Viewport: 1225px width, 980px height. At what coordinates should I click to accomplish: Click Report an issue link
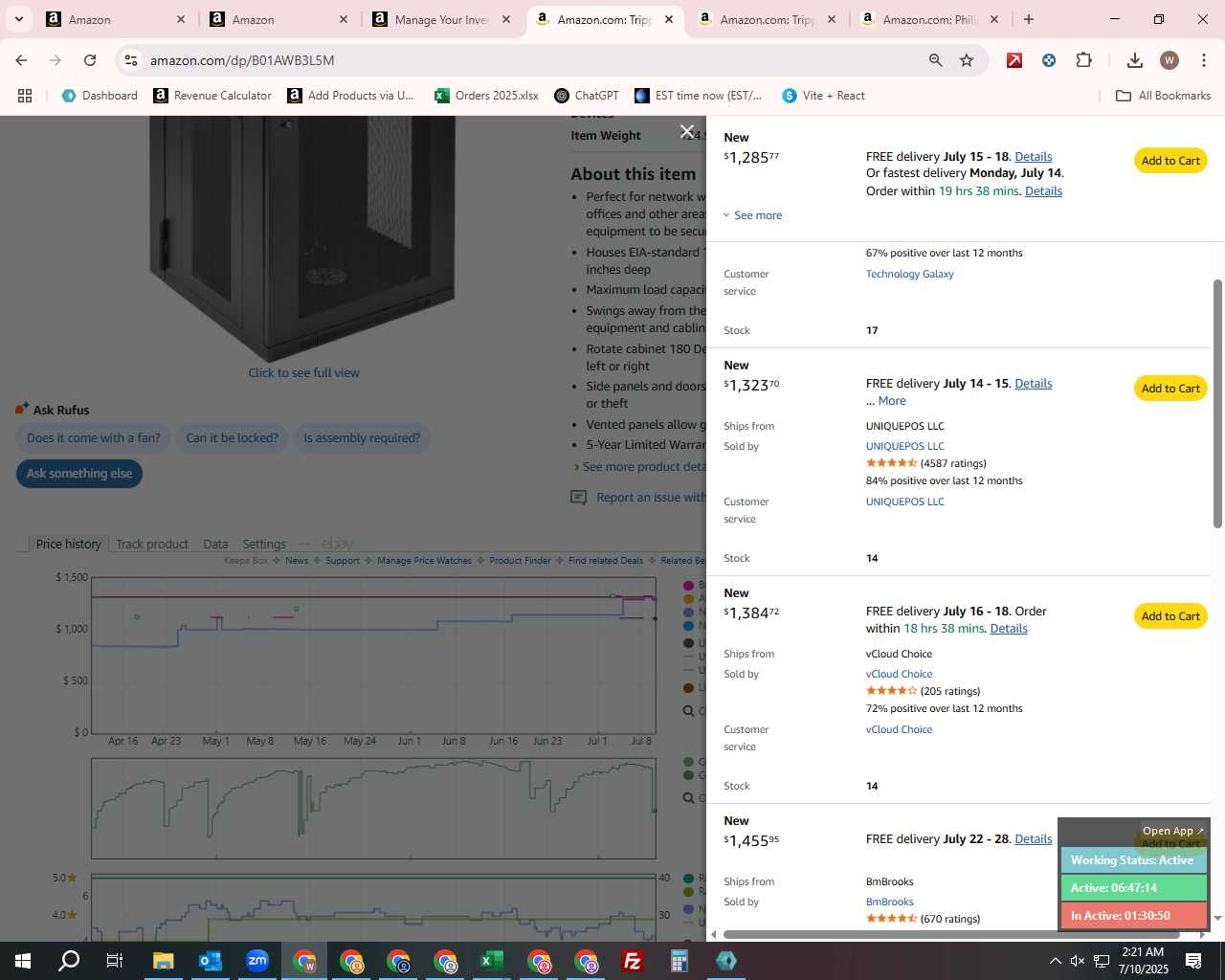[651, 498]
